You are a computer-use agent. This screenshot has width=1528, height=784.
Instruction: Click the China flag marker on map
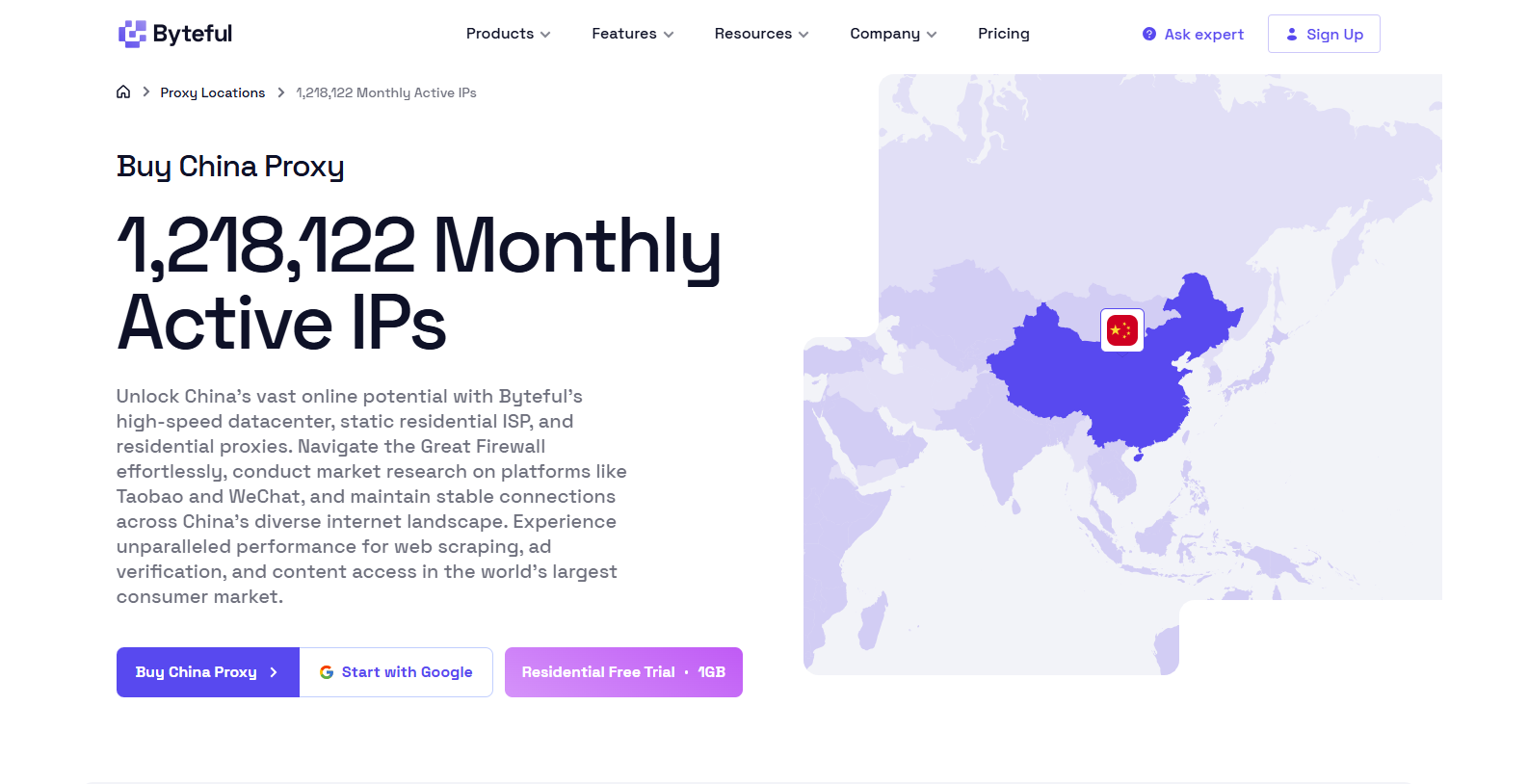coord(1122,330)
